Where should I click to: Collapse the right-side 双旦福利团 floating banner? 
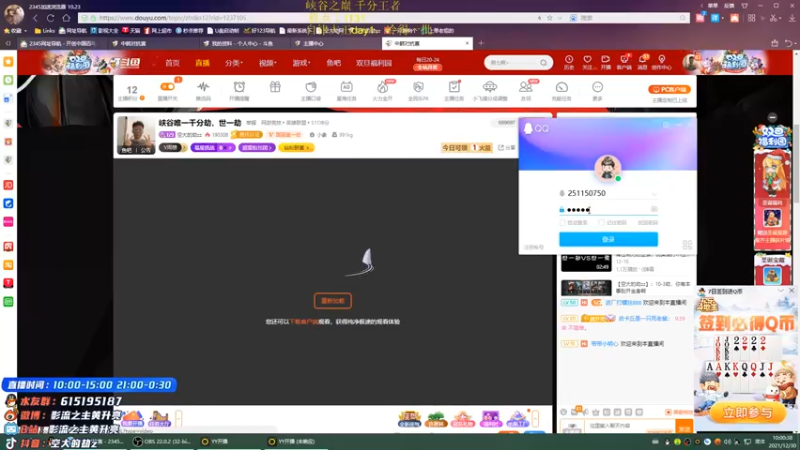[x=772, y=117]
